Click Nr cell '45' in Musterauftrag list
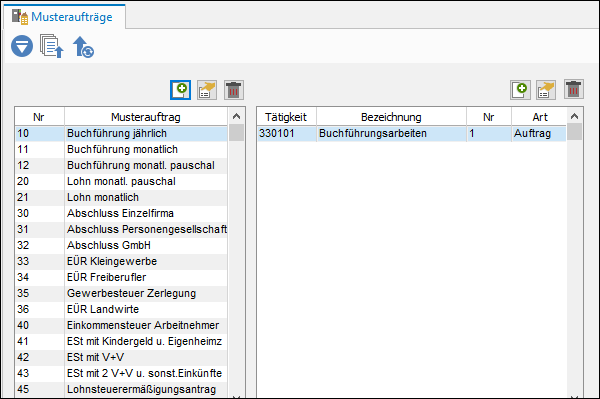This screenshot has height=399, width=600. point(40,389)
